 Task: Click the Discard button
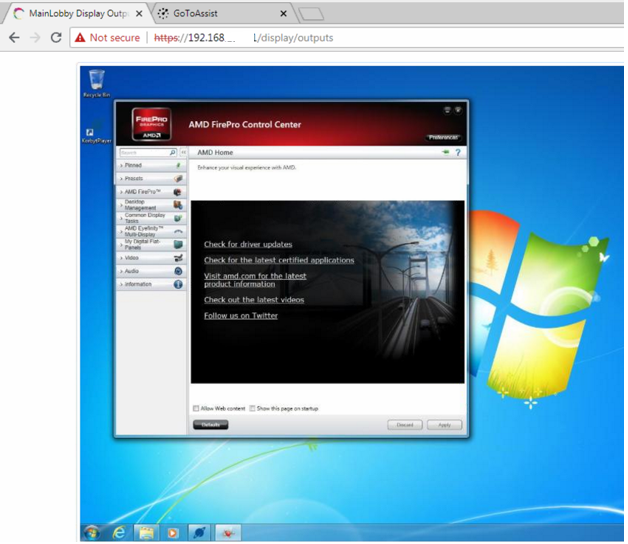point(405,425)
